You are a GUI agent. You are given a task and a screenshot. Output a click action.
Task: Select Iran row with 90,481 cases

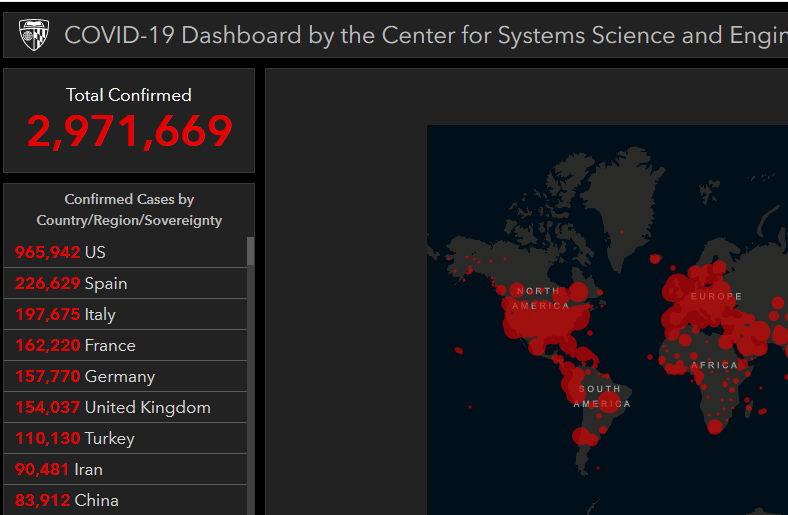pos(125,469)
